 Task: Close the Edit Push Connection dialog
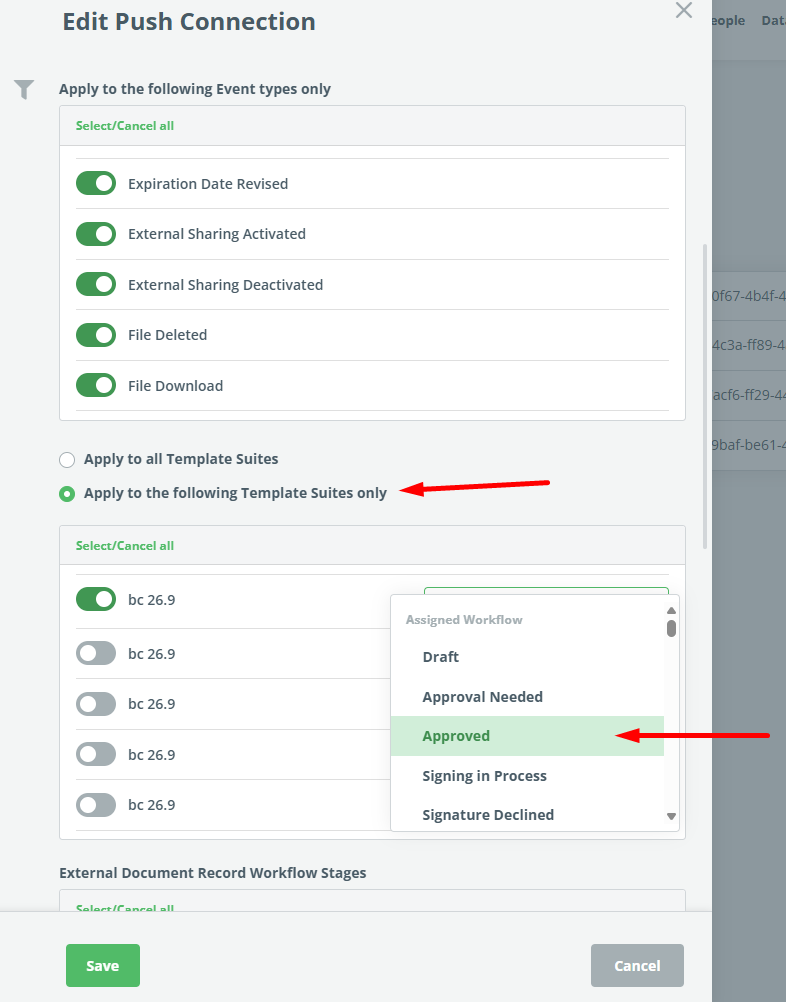684,11
